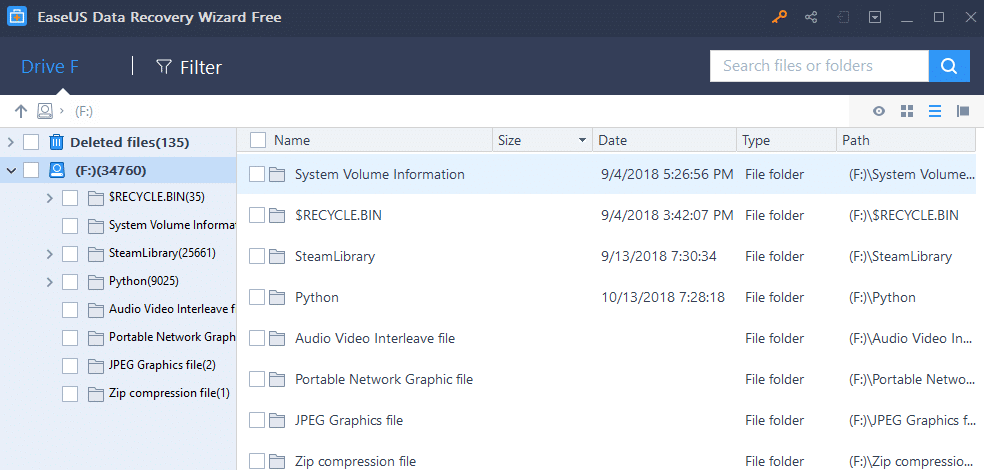
Task: Sort by the Name column header
Action: pyautogui.click(x=292, y=141)
